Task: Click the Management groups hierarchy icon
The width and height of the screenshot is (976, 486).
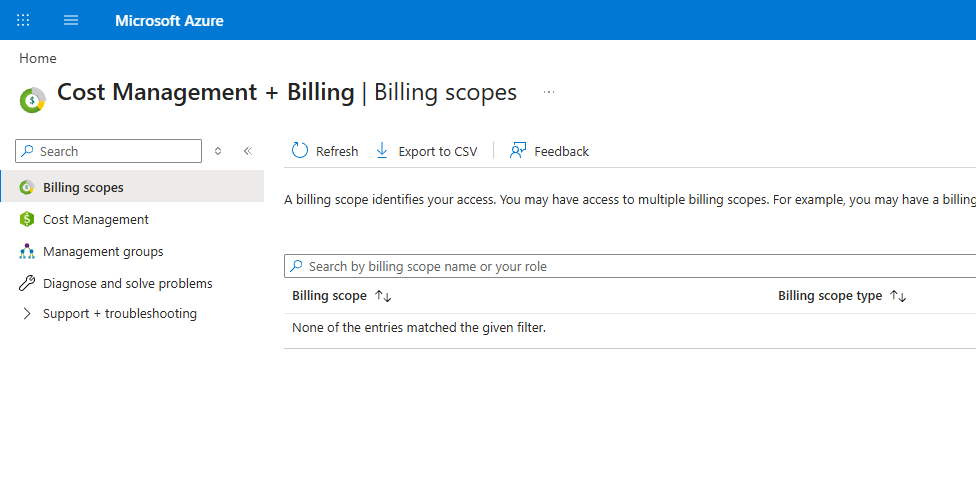Action: 27,251
